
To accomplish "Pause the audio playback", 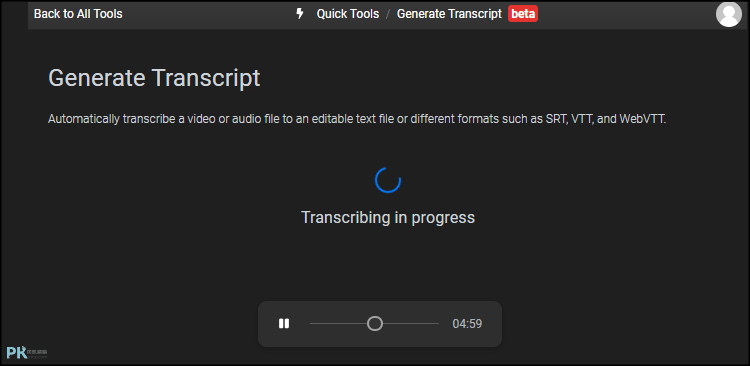I will pos(284,324).
